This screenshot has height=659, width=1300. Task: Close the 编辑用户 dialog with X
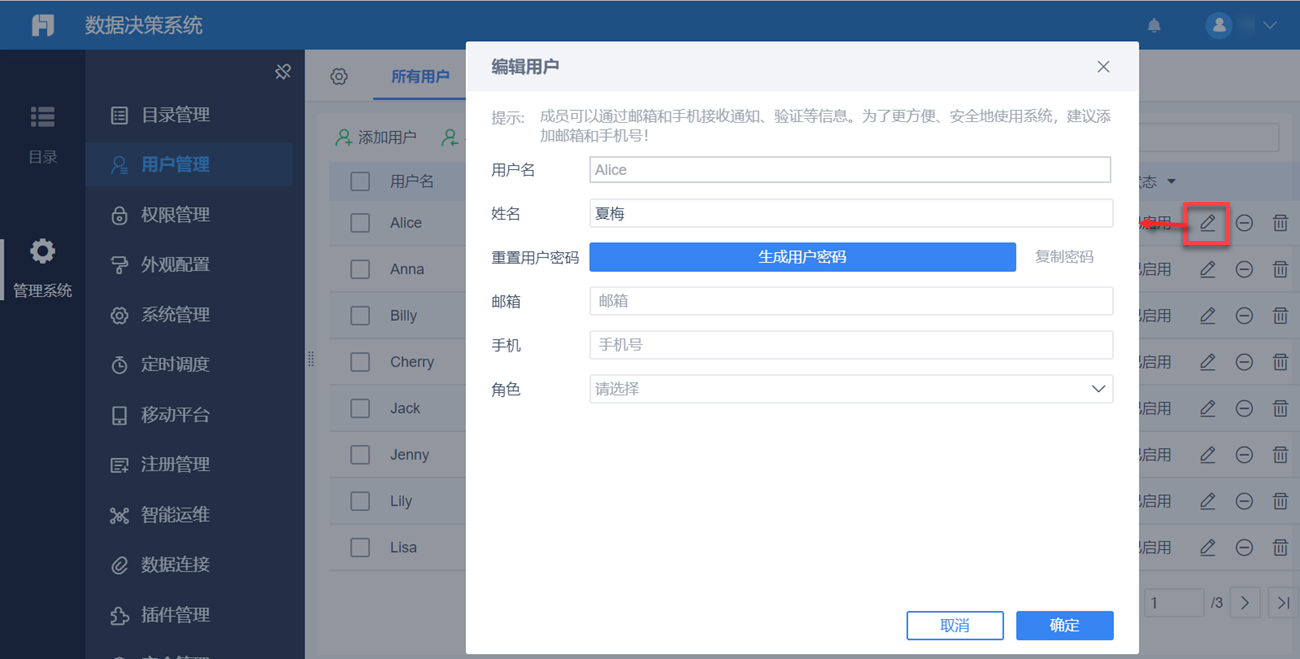coord(1103,67)
